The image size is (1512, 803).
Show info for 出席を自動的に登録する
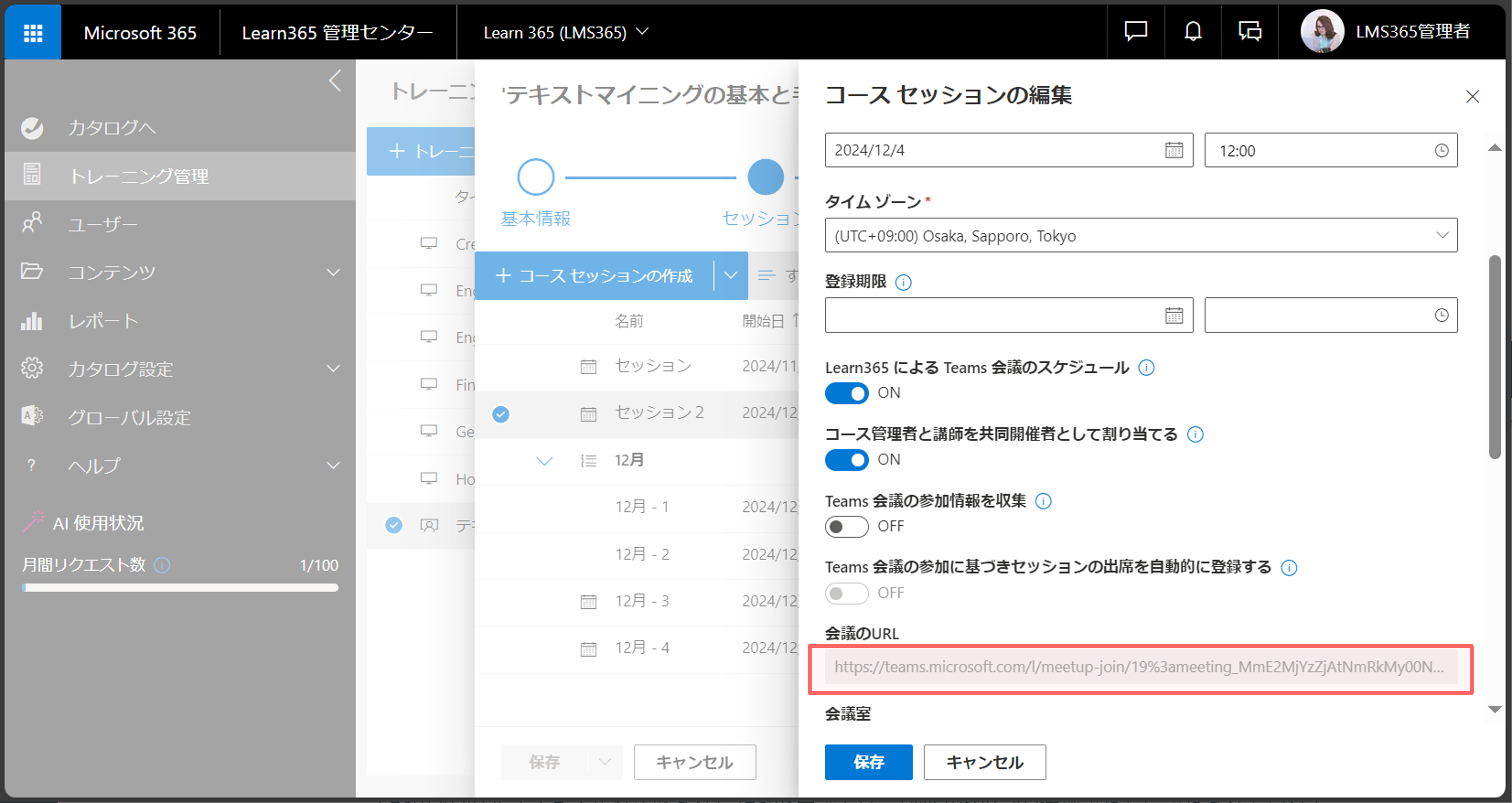[x=1289, y=568]
